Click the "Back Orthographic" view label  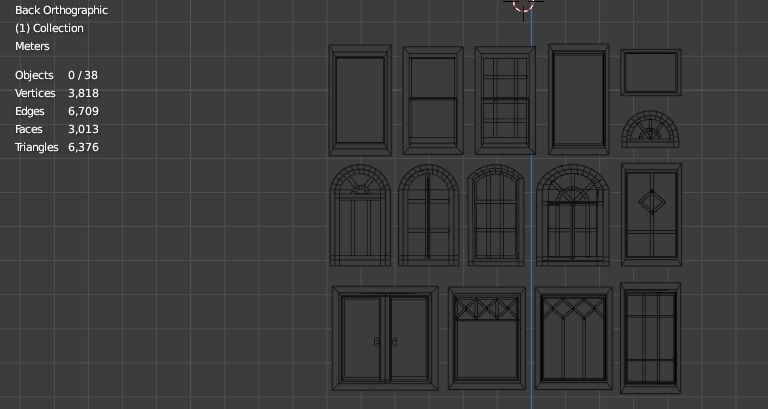61,10
